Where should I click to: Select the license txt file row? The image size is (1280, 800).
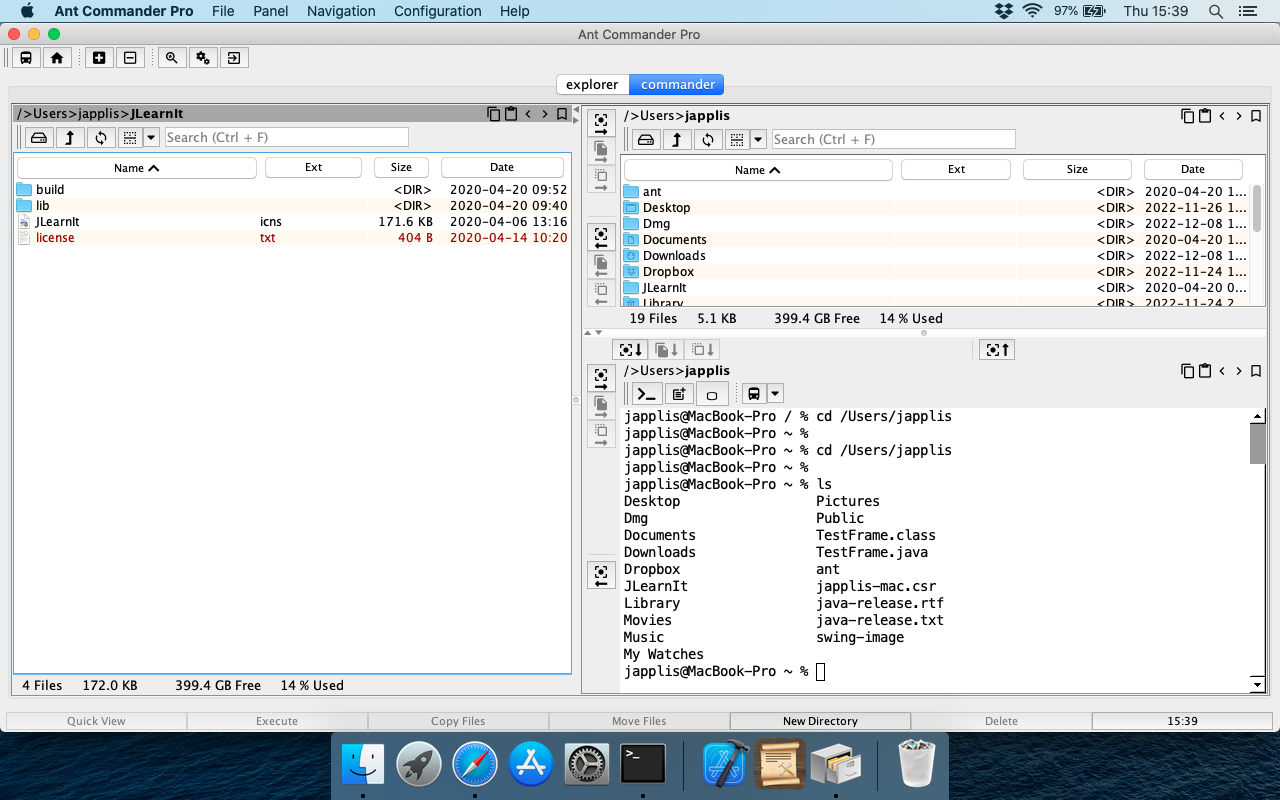coord(292,238)
